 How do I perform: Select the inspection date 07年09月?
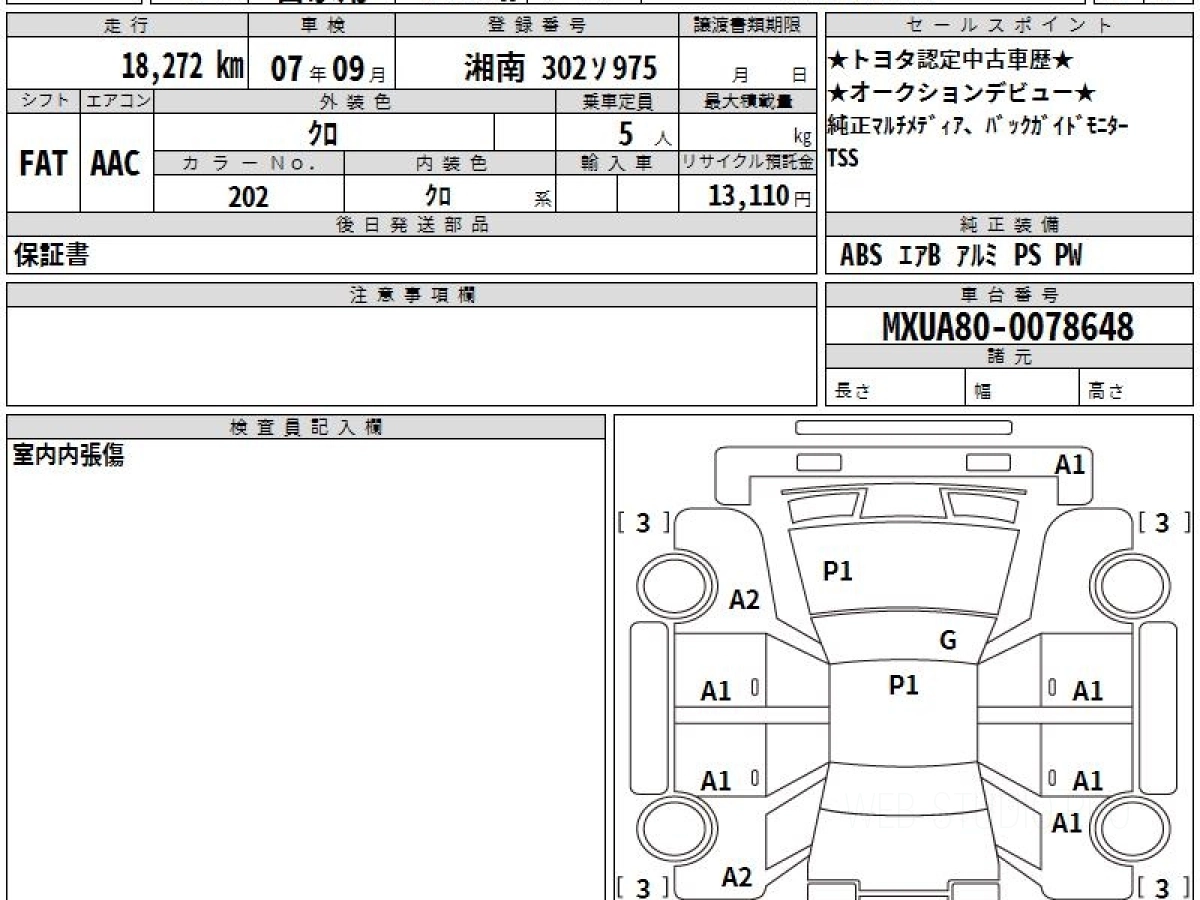(x=327, y=67)
